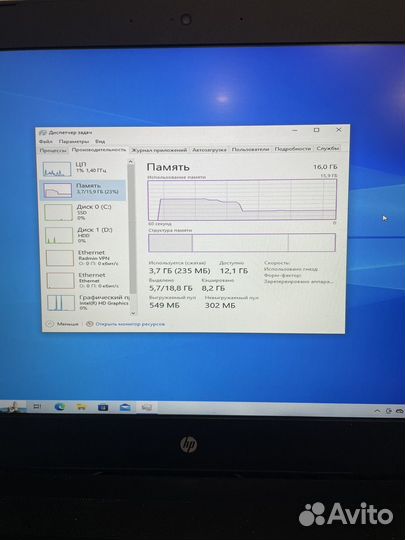
Task: Open the Mail app from taskbar
Action: tap(125, 408)
